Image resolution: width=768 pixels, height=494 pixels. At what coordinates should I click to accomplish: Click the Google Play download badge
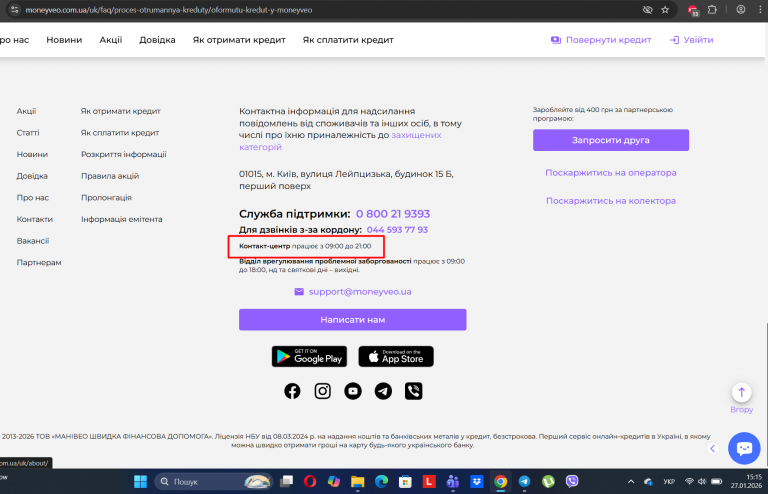click(x=310, y=356)
